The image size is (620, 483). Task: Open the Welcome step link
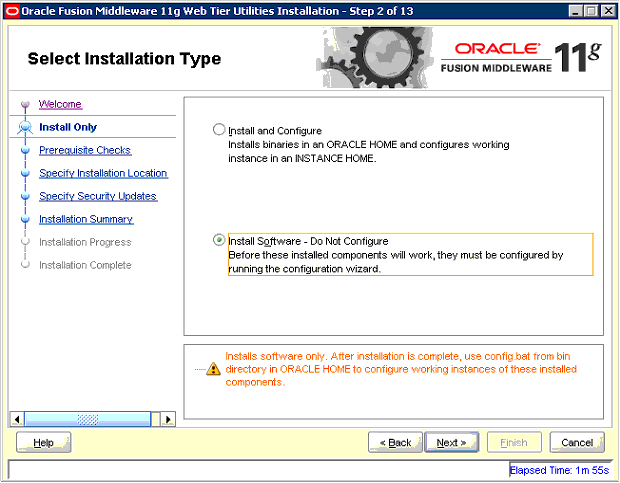point(60,104)
